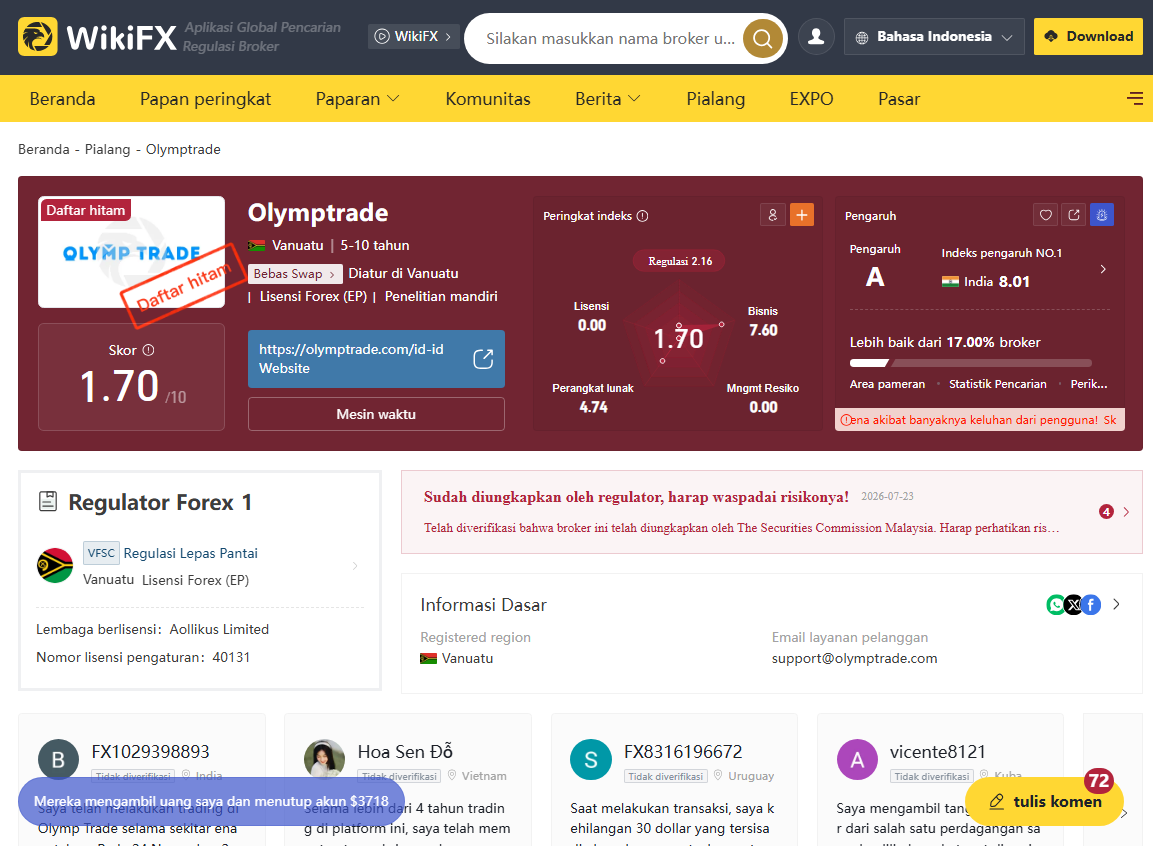Click the X share icon in Informasi Dasar
This screenshot has height=846, width=1153.
pyautogui.click(x=1074, y=604)
